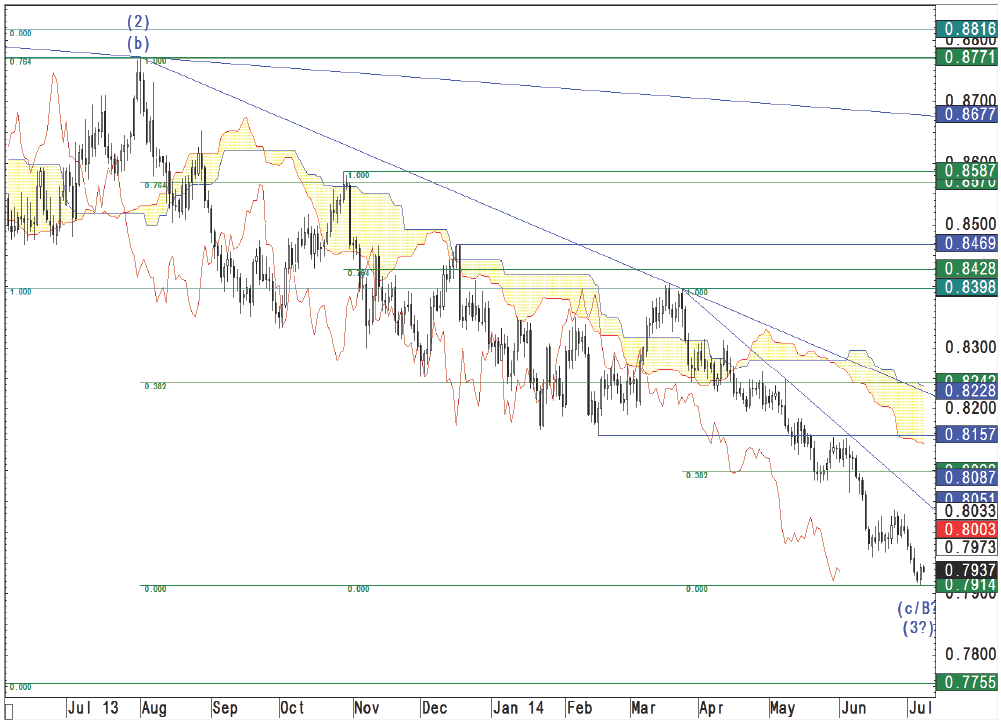Click the Sep month axis label
Image resolution: width=1001 pixels, height=721 pixels.
(225, 708)
